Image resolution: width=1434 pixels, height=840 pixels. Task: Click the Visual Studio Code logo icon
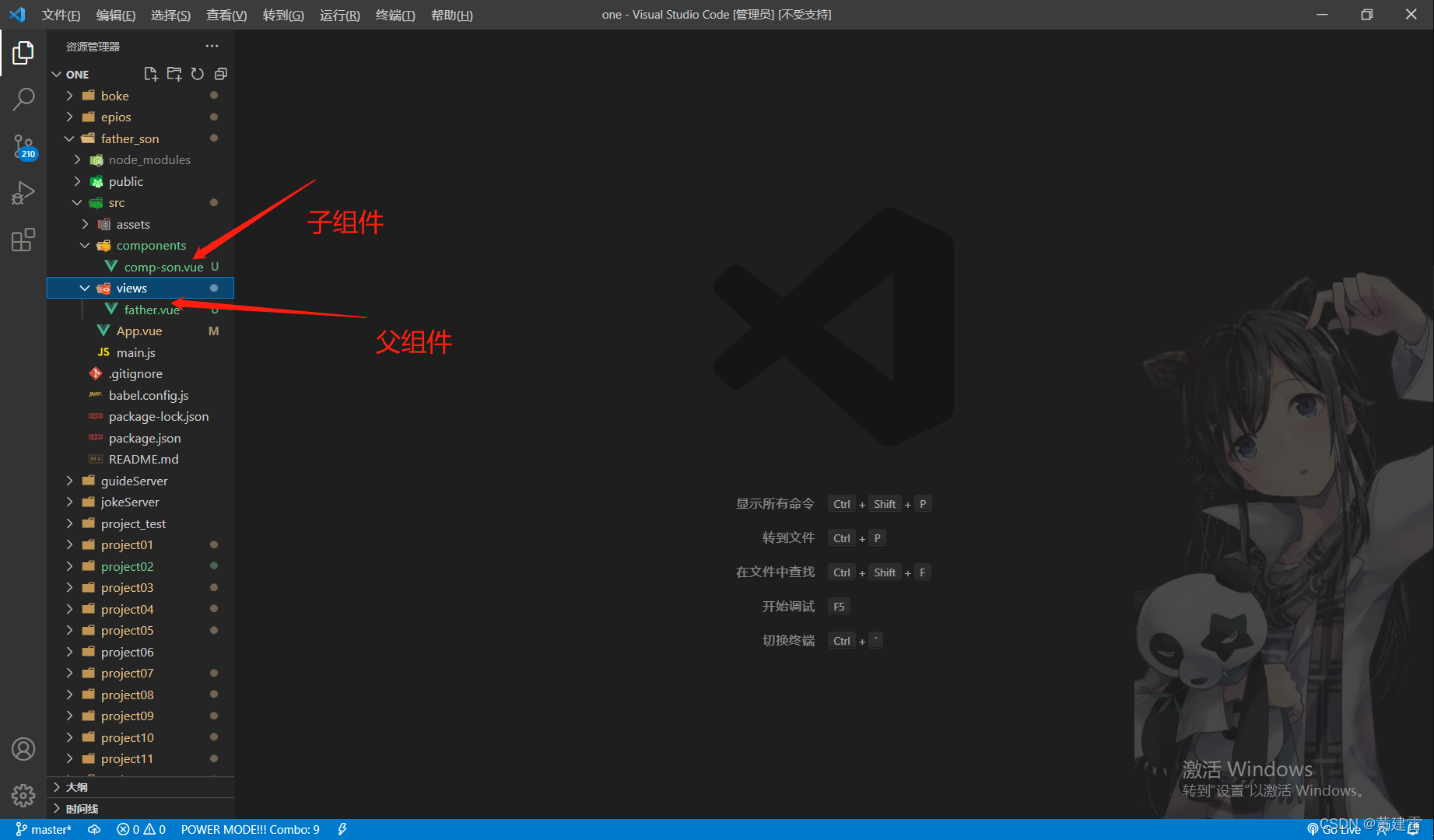[17, 14]
